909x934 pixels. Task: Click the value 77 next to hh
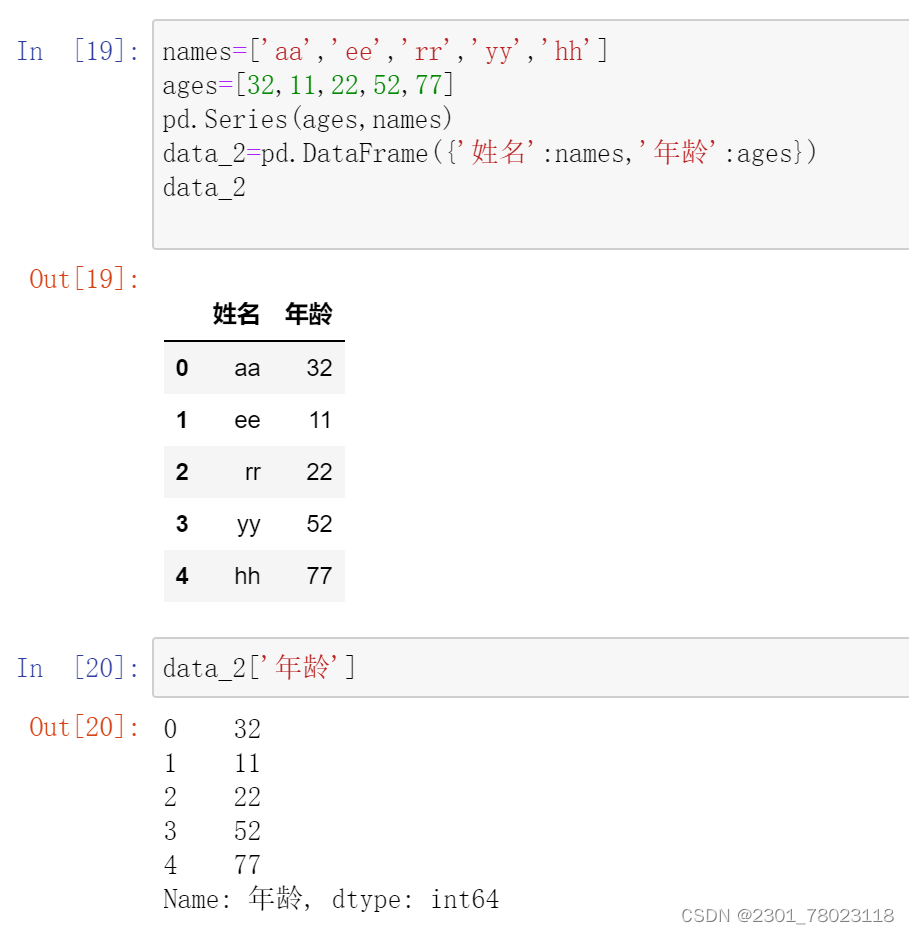(x=318, y=576)
